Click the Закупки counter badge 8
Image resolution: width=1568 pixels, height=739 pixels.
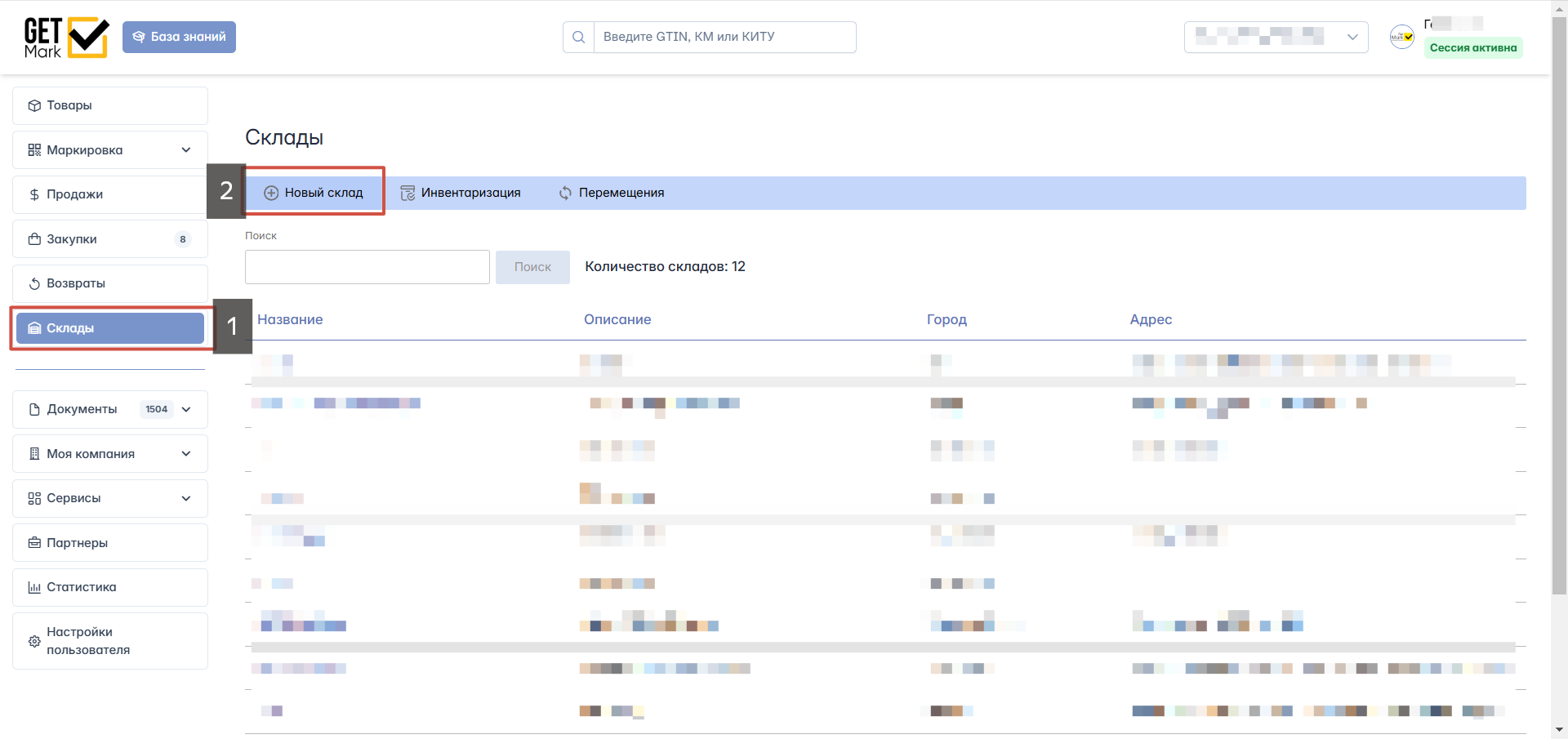pos(183,239)
